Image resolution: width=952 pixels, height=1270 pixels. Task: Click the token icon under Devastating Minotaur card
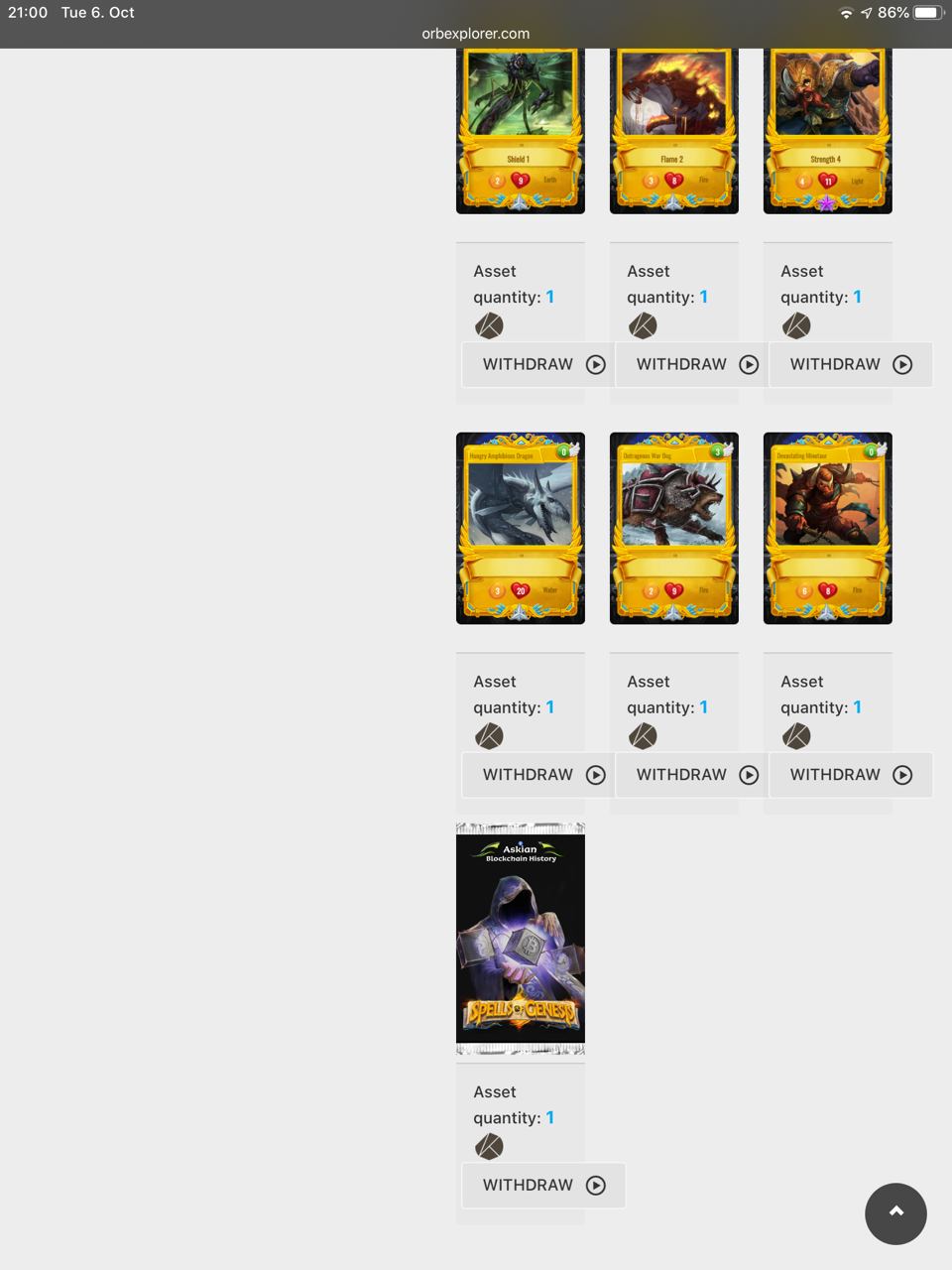796,736
